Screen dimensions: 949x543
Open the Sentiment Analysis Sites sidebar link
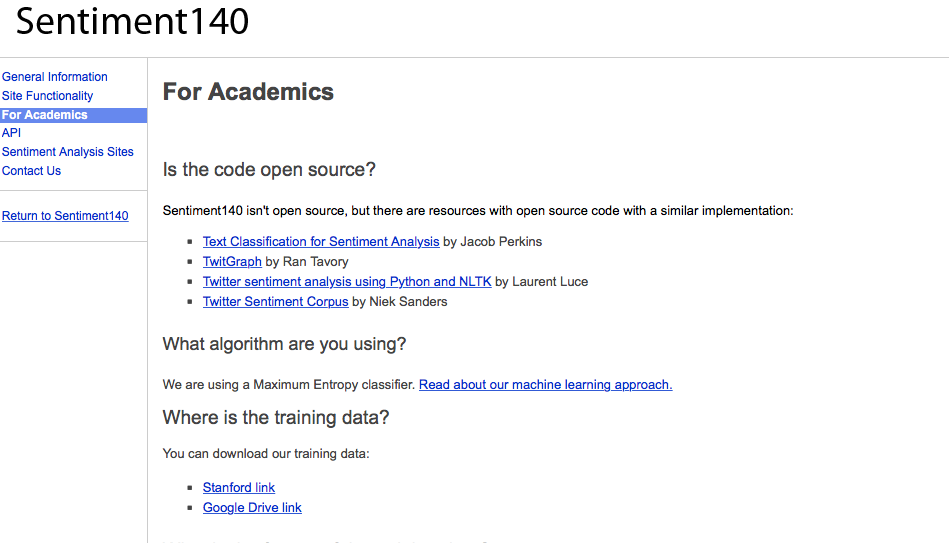[68, 152]
